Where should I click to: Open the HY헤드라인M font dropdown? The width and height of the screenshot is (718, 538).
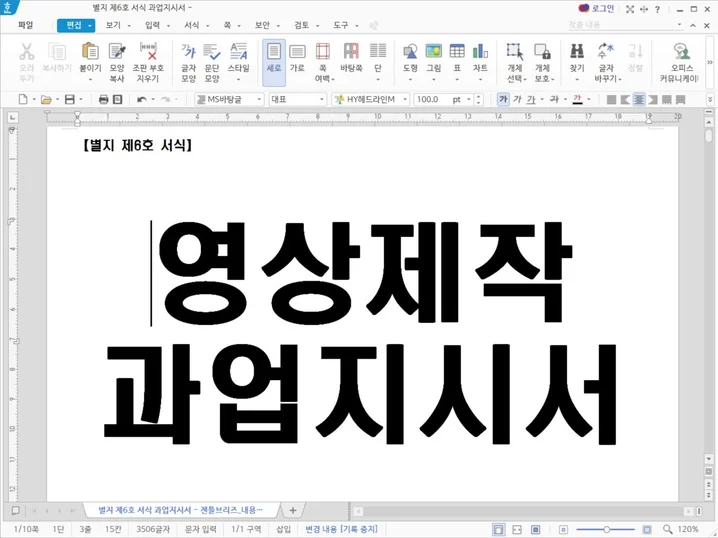point(405,100)
